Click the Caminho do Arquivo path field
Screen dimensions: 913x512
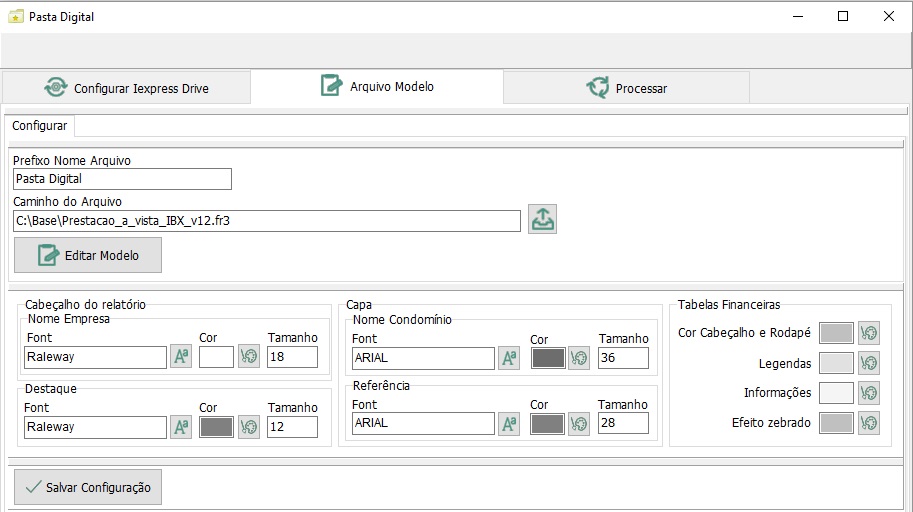tap(267, 221)
